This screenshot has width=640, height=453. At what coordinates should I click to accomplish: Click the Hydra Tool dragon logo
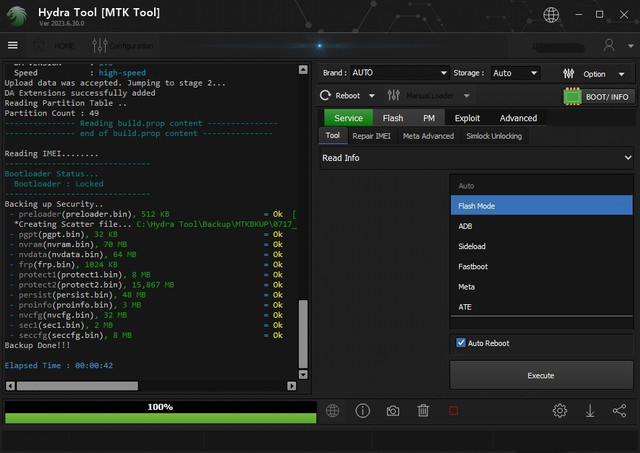click(16, 16)
